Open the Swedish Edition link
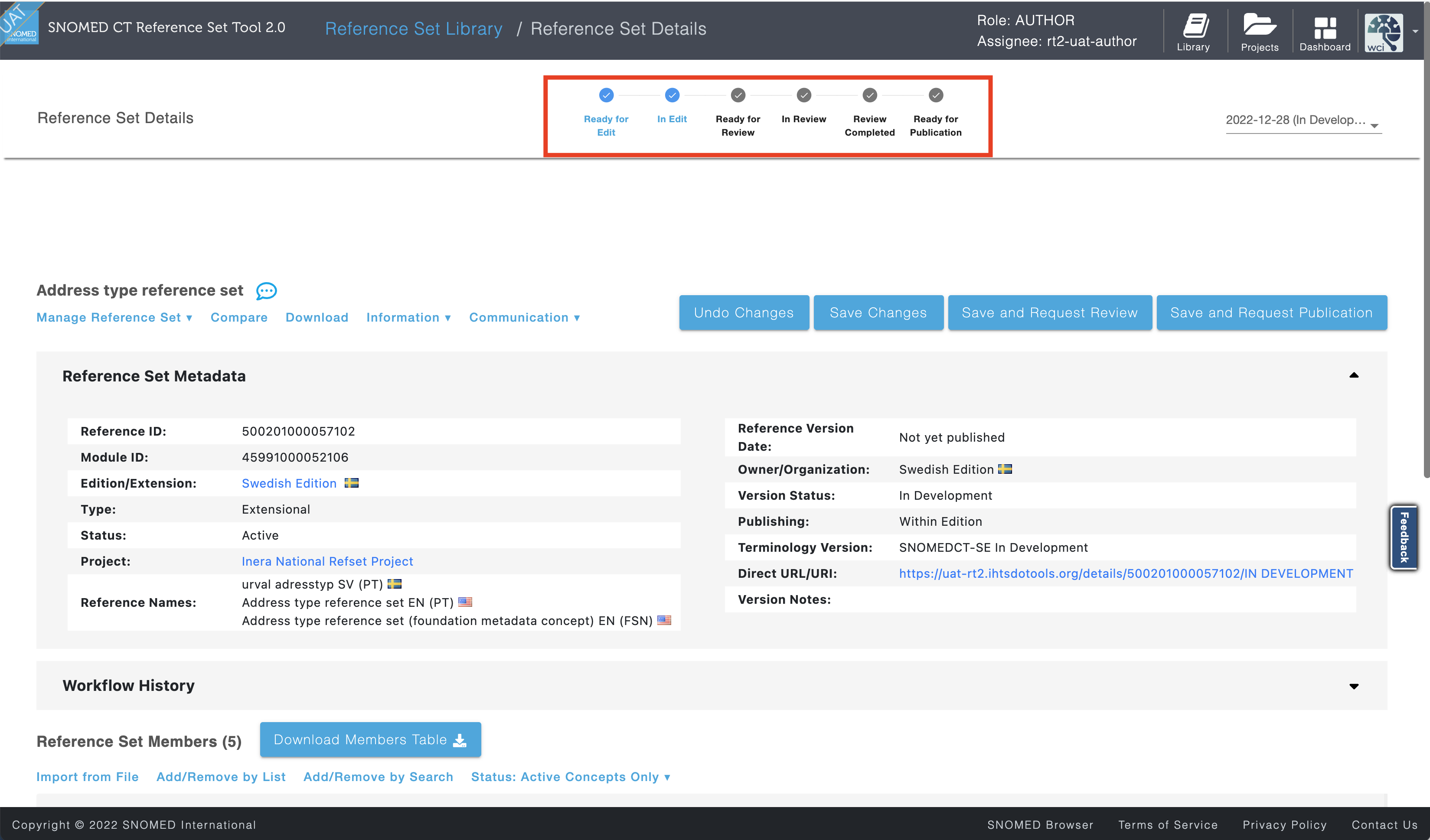 (x=289, y=483)
